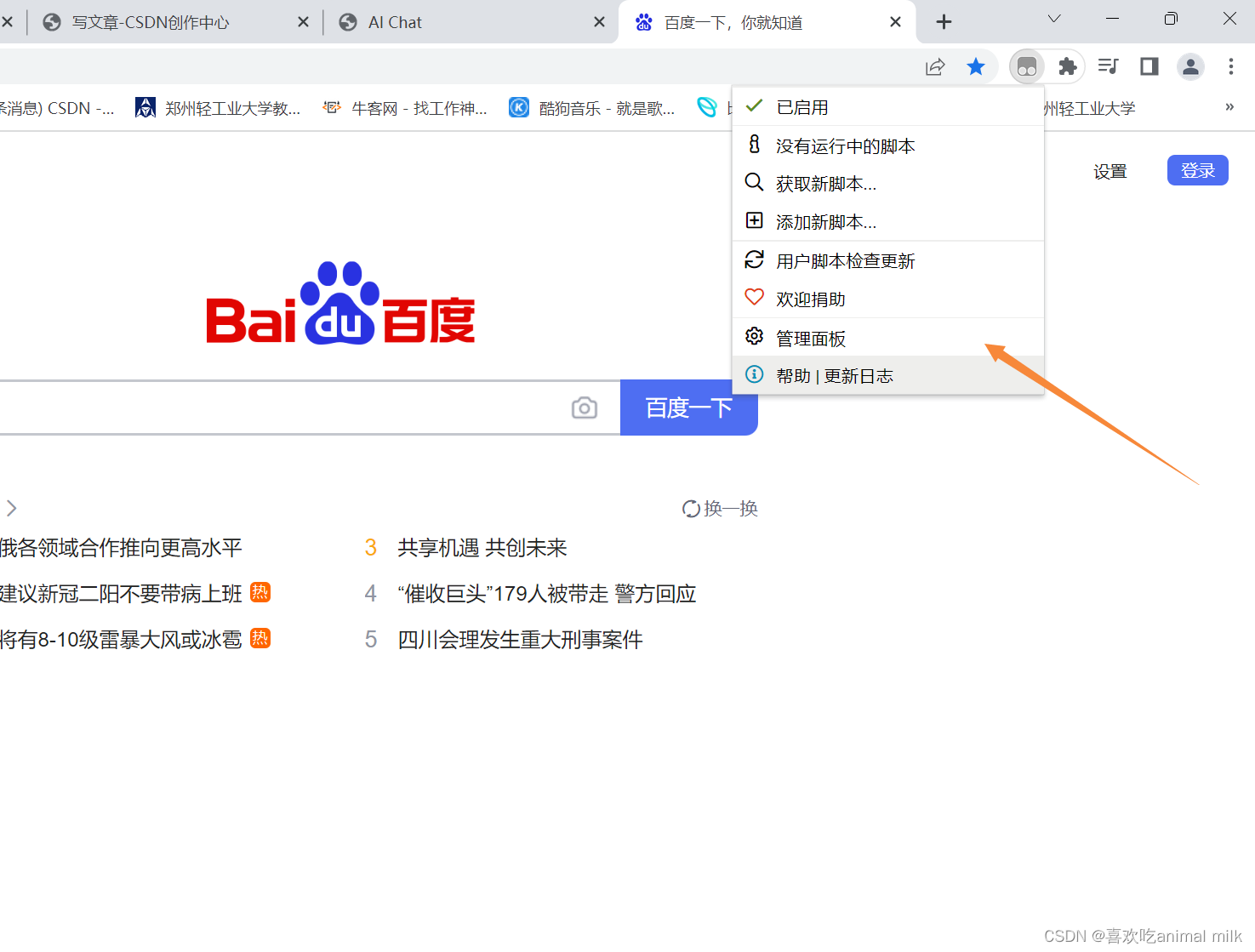Close the 百度一下 tab
Image resolution: width=1255 pixels, height=952 pixels.
click(x=895, y=22)
